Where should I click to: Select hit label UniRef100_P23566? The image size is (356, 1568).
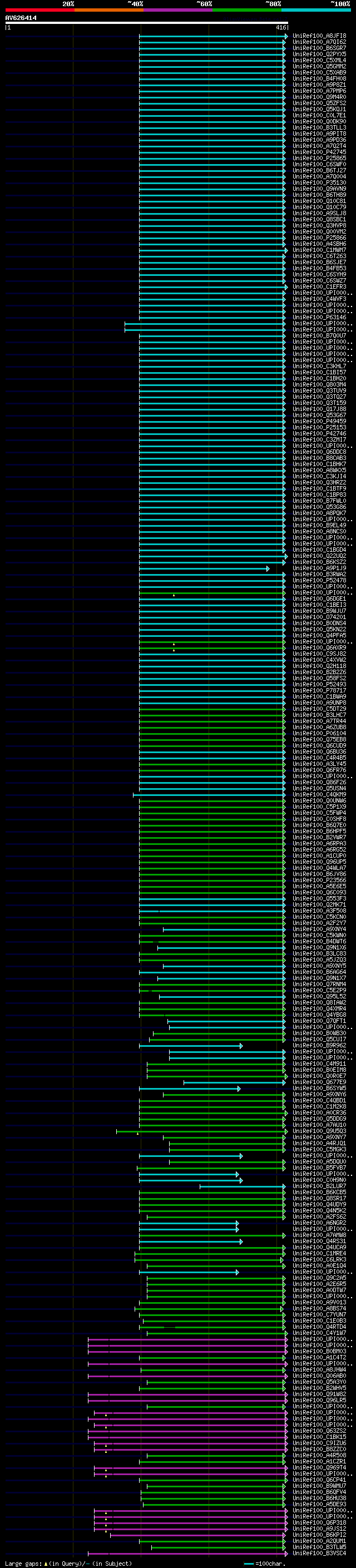click(319, 880)
